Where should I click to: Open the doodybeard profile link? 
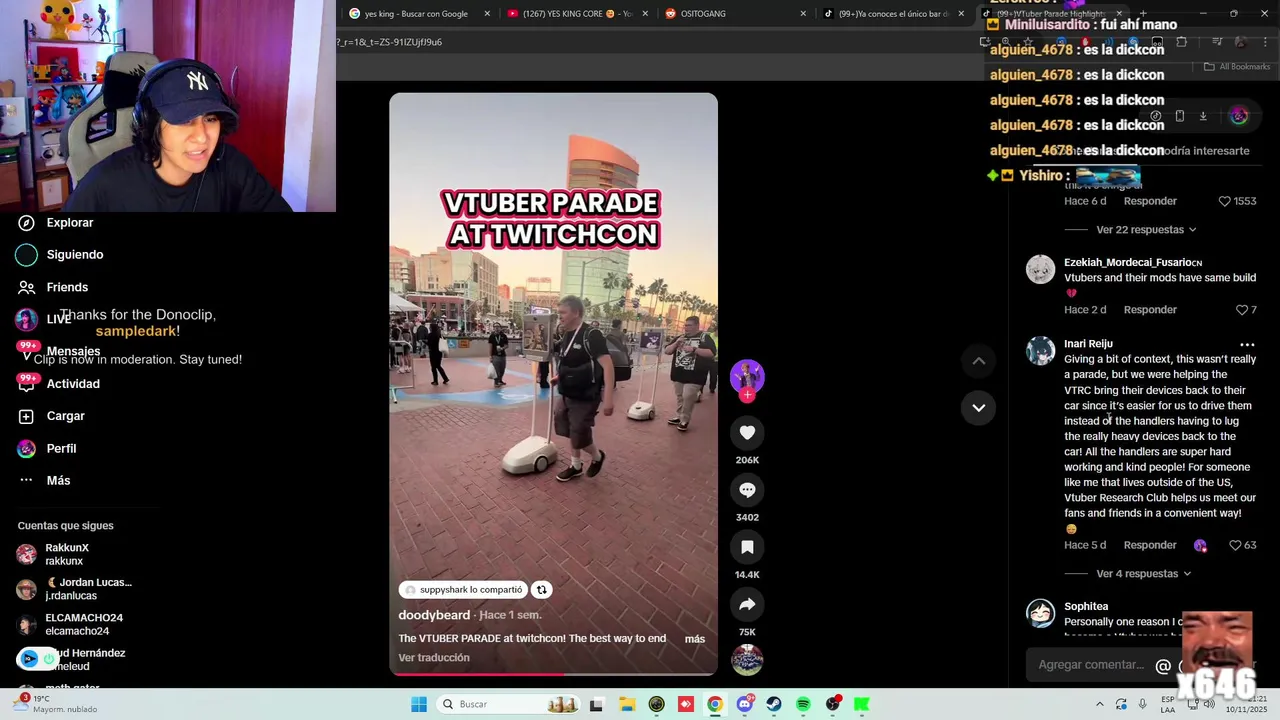(x=434, y=615)
